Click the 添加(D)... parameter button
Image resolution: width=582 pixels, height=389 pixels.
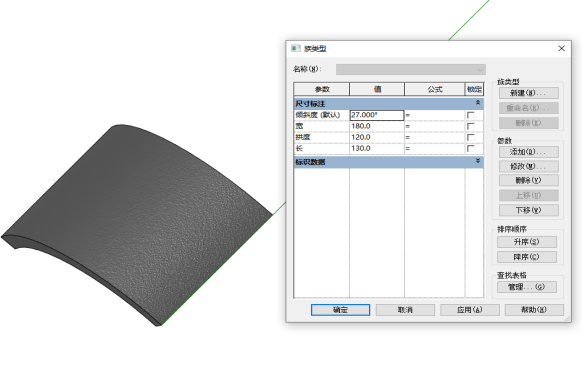click(529, 152)
